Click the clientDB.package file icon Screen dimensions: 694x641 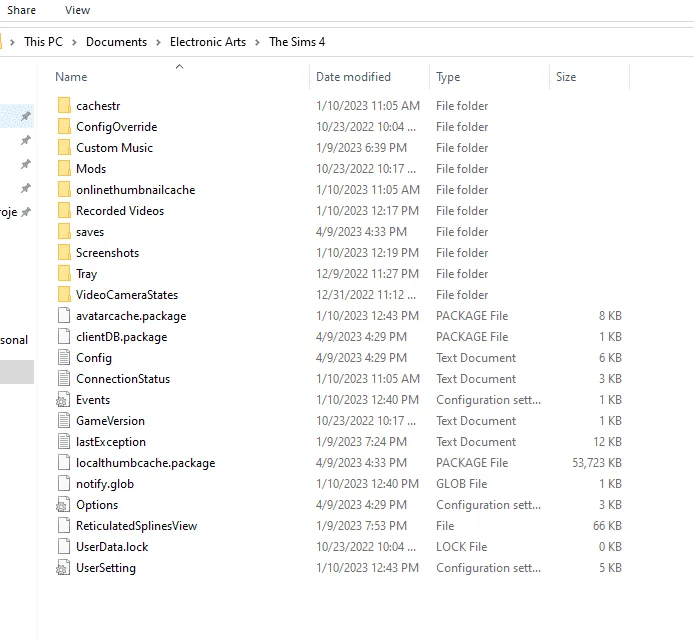tap(64, 337)
